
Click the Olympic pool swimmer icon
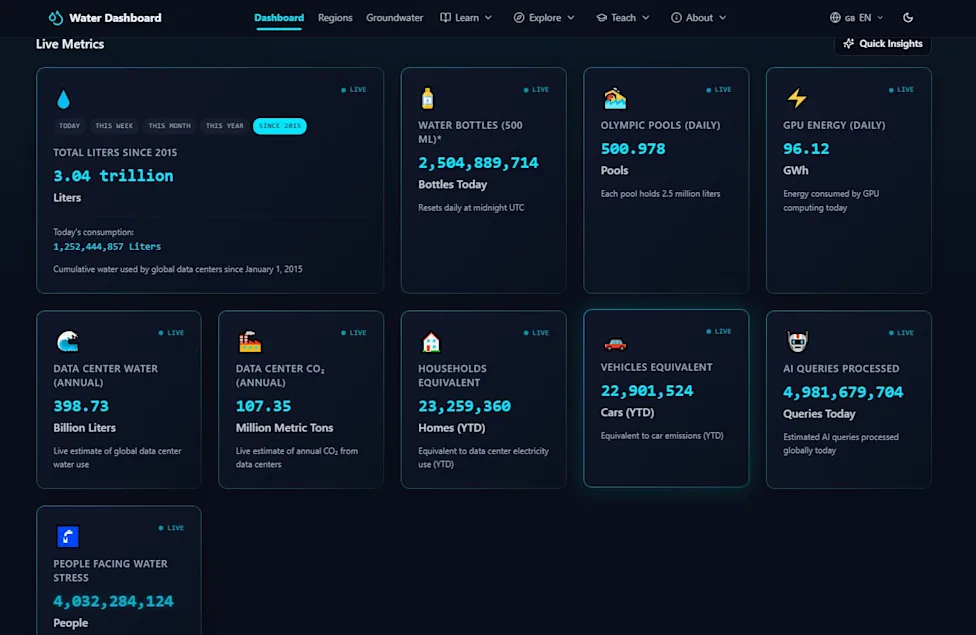(615, 98)
